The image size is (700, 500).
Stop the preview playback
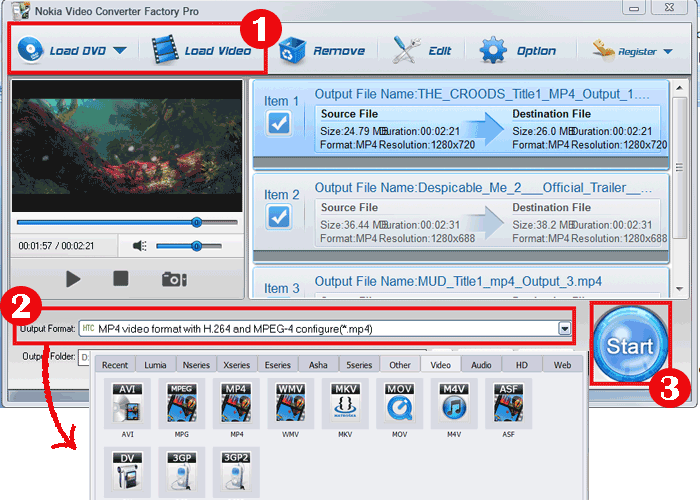[121, 278]
